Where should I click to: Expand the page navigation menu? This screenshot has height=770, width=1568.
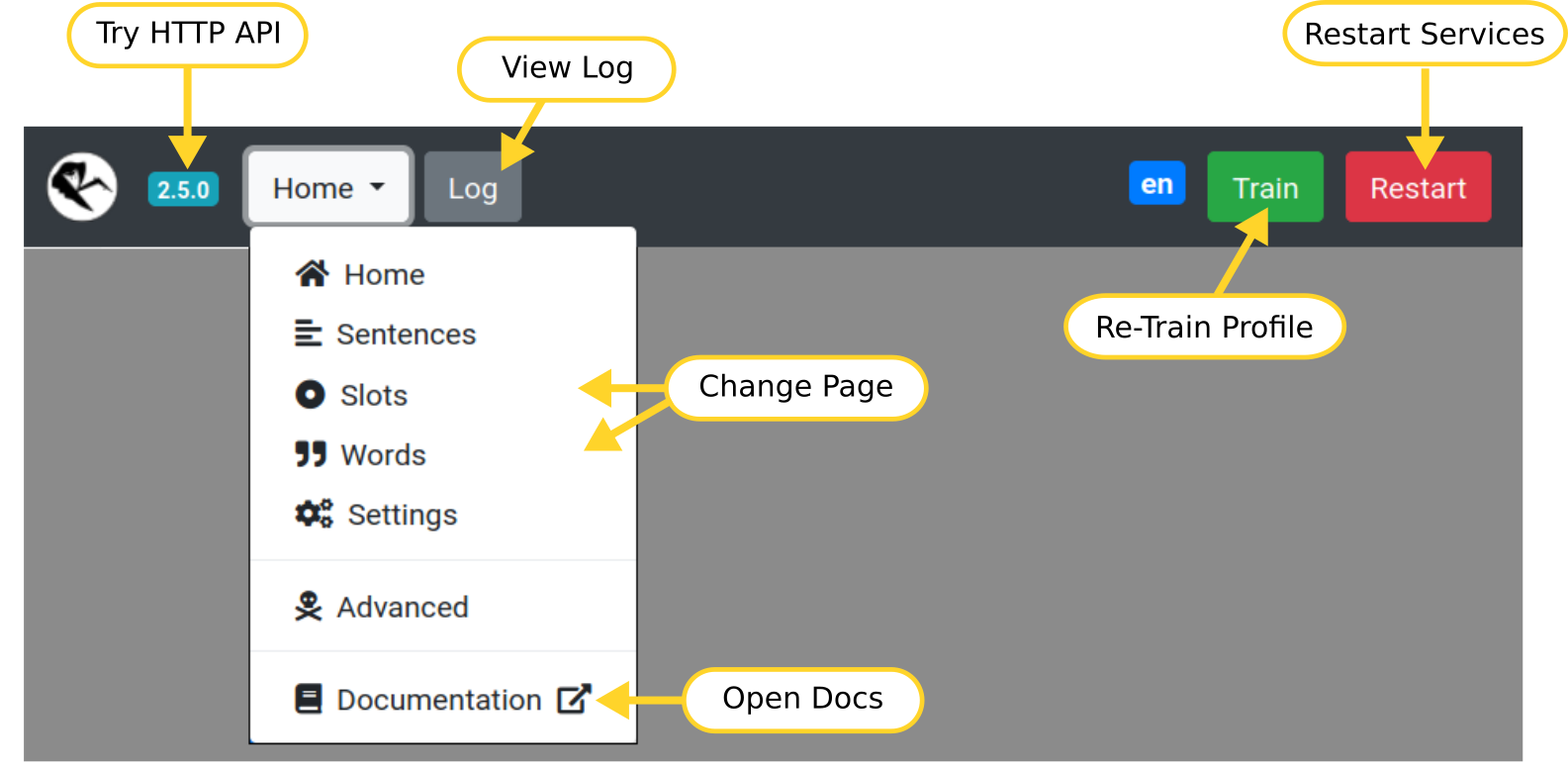(326, 187)
